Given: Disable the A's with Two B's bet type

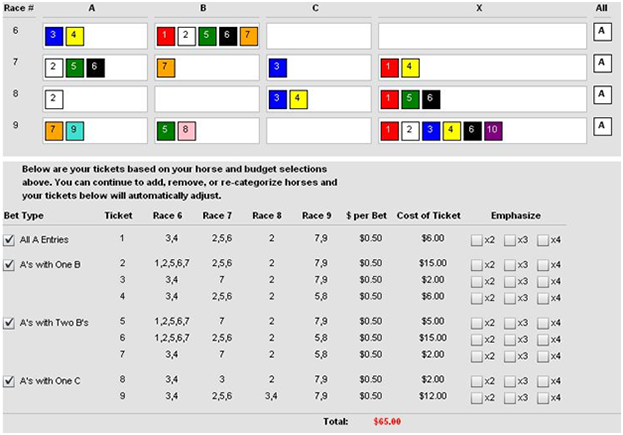Looking at the screenshot, I should coord(9,323).
